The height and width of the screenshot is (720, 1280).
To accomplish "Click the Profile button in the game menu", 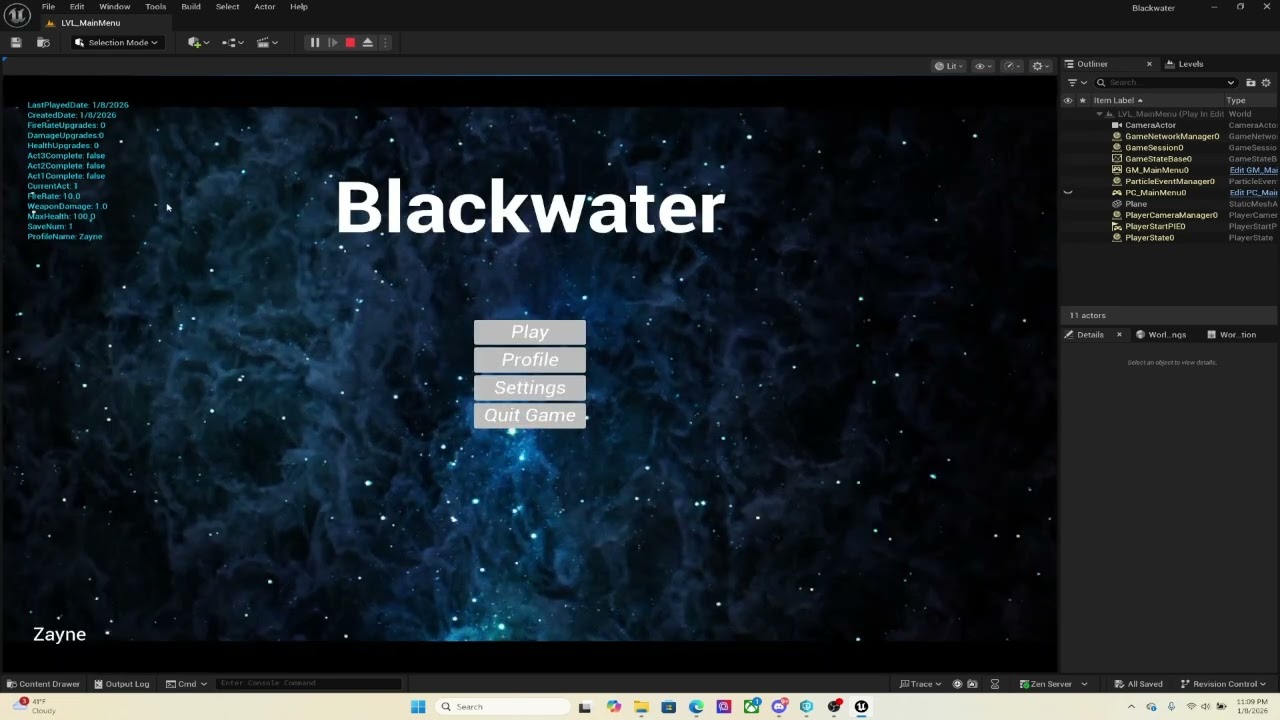I will [x=530, y=360].
